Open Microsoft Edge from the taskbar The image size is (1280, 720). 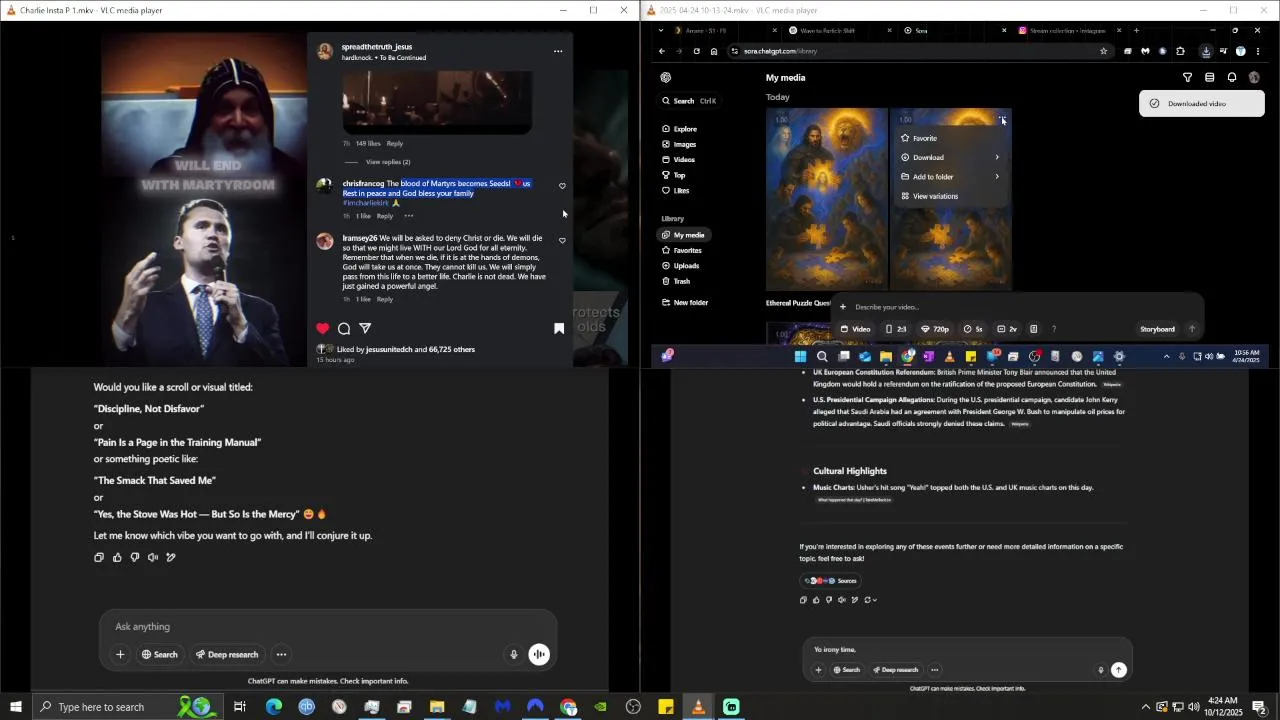tap(273, 707)
